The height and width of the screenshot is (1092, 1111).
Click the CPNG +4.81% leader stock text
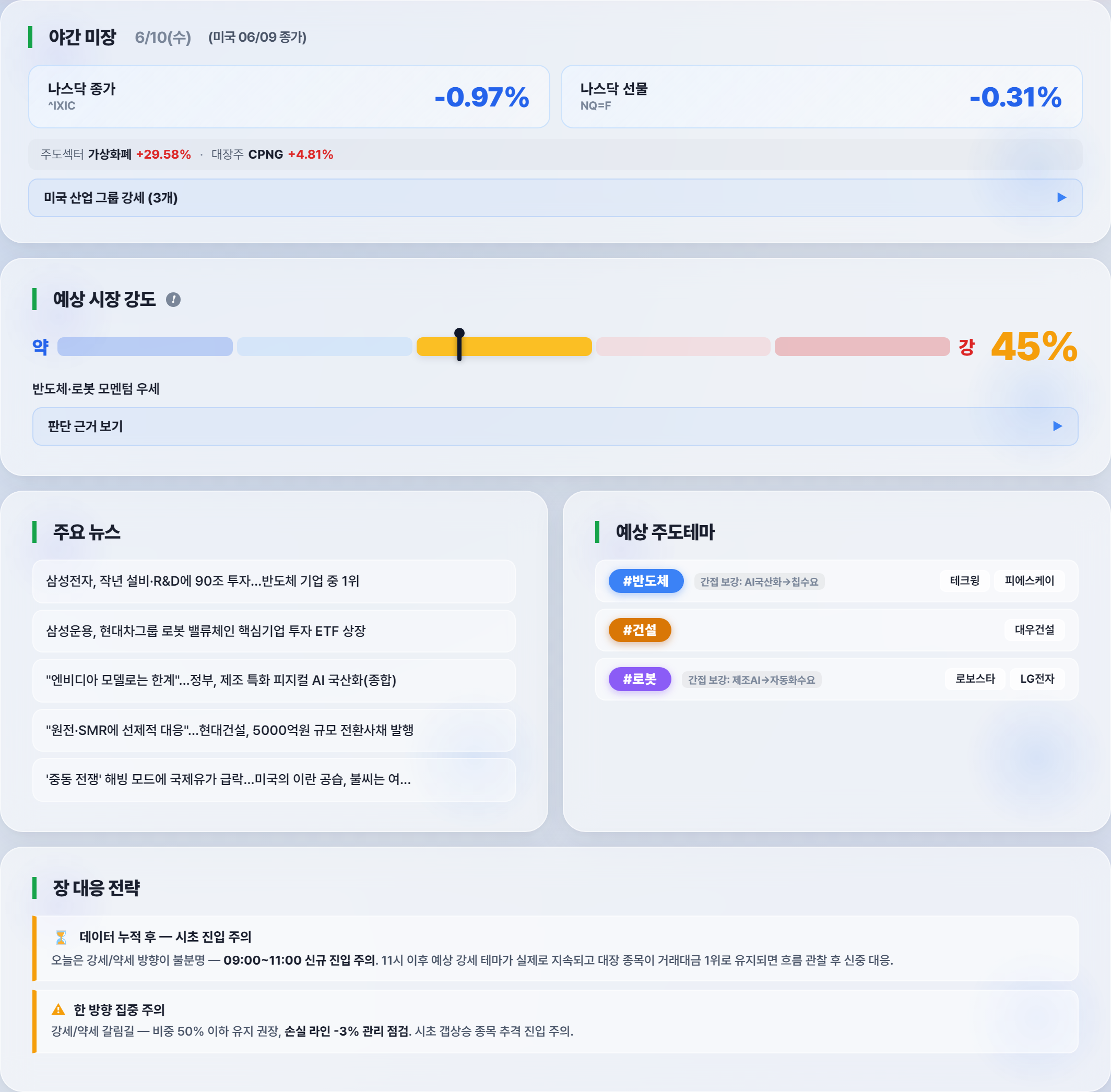(291, 155)
